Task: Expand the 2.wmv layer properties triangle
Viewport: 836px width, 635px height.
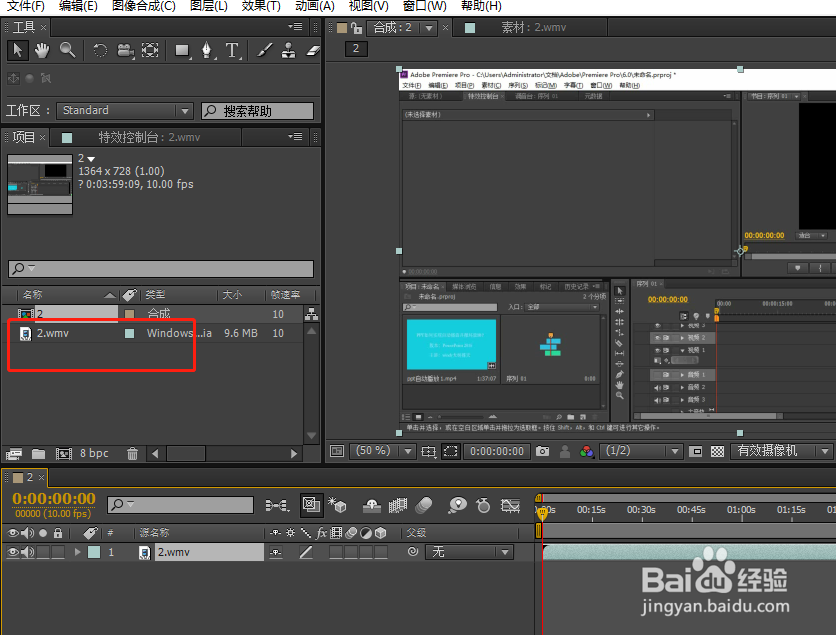Action: (78, 552)
